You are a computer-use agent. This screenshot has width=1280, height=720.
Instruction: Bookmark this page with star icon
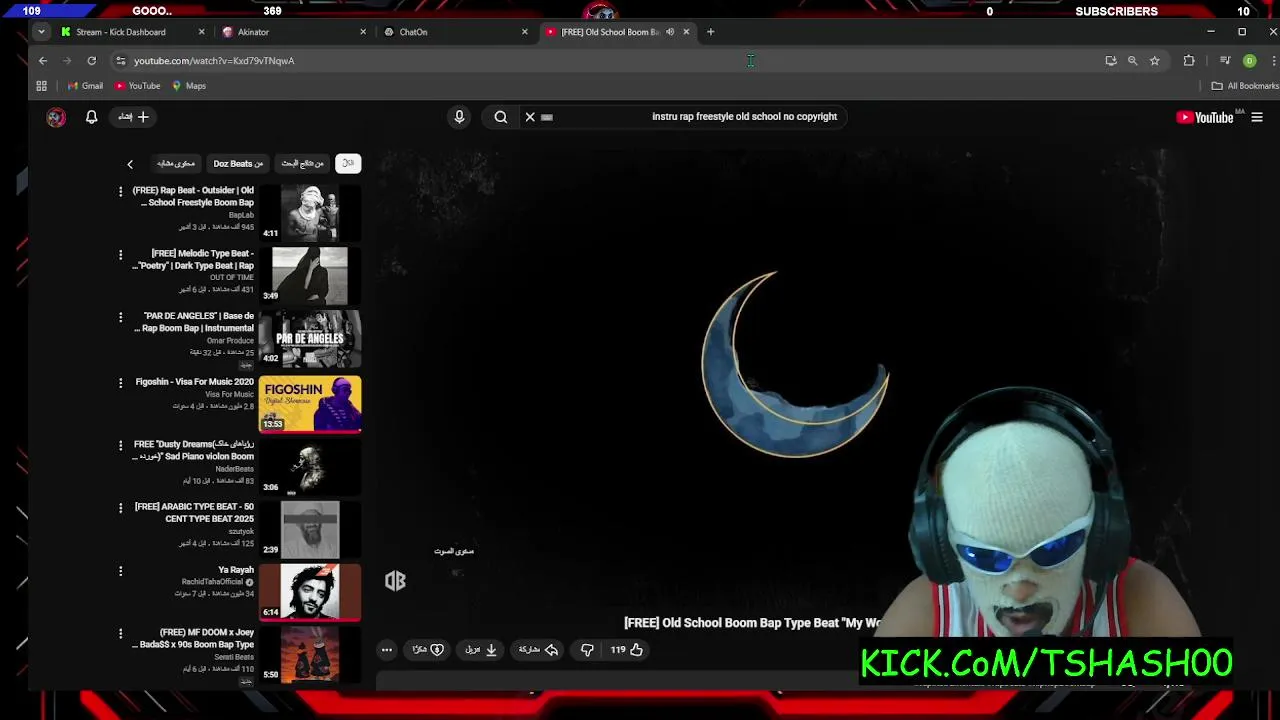[x=1154, y=61]
